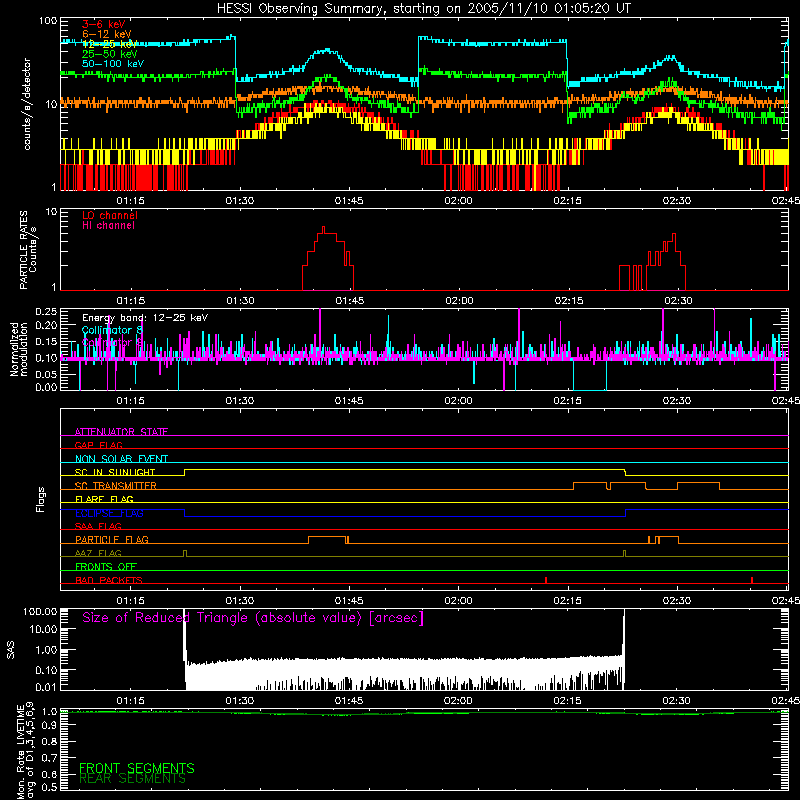Select the 3-6 keV legend label

click(104, 24)
